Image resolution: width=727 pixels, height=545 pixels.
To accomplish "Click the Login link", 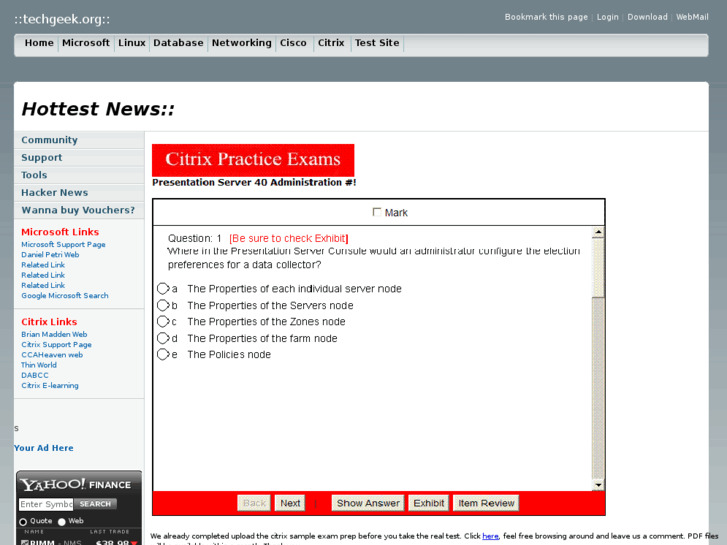I will tap(607, 17).
